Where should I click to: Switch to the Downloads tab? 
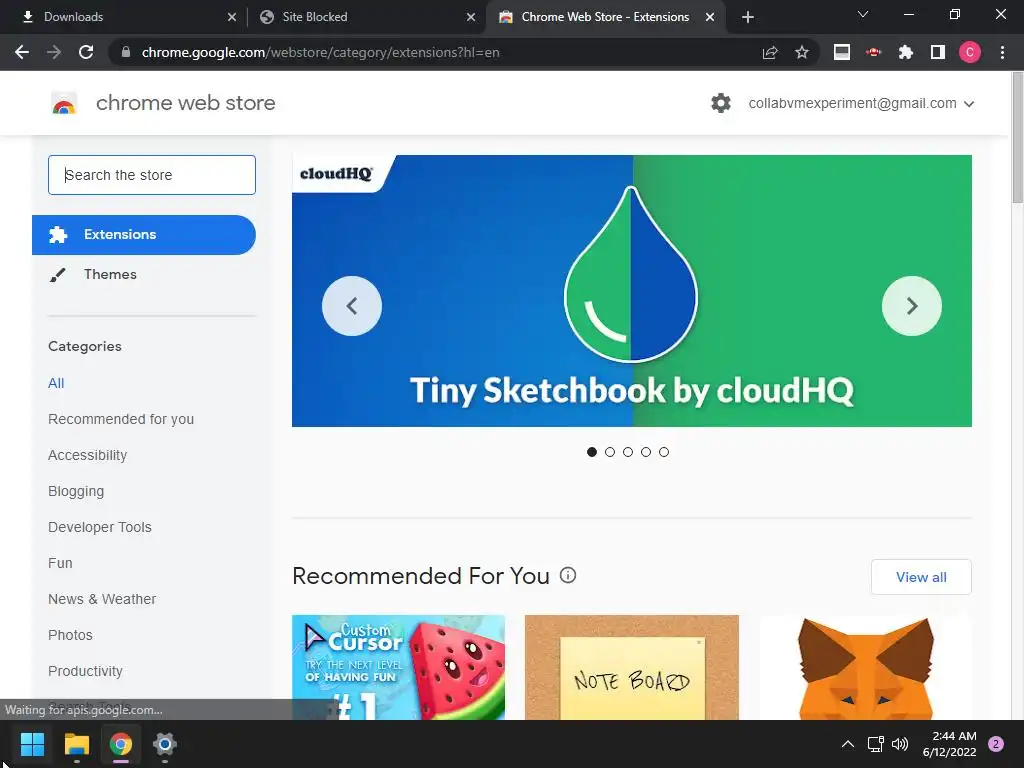point(124,17)
